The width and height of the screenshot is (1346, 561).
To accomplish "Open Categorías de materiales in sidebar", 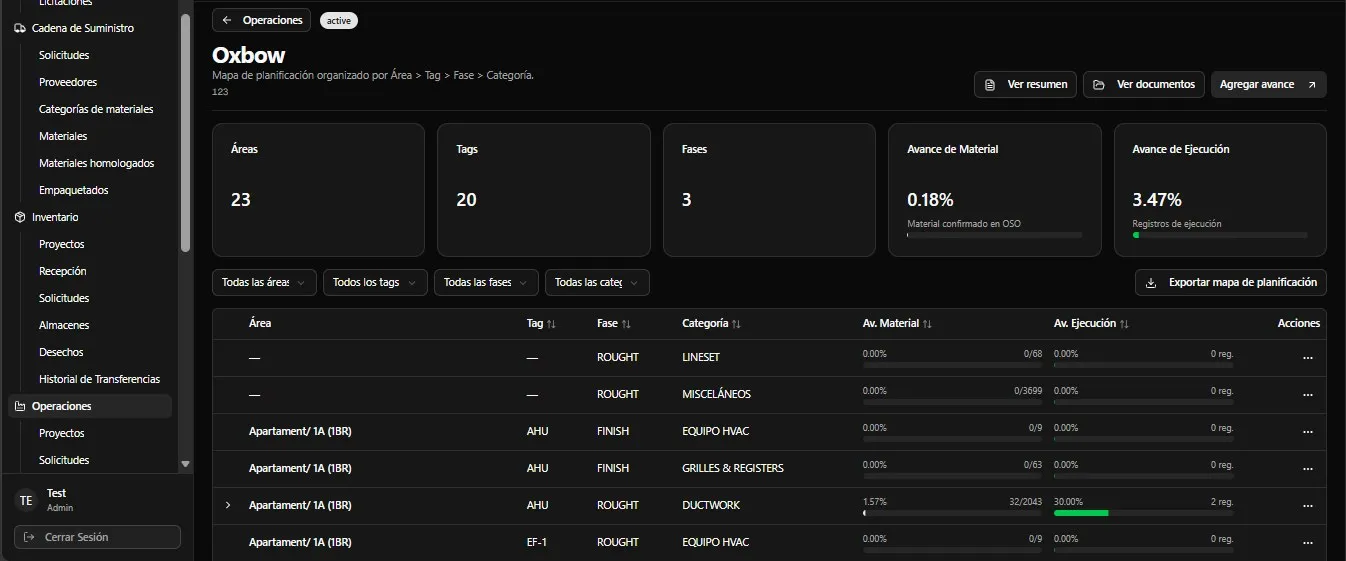I will point(96,109).
